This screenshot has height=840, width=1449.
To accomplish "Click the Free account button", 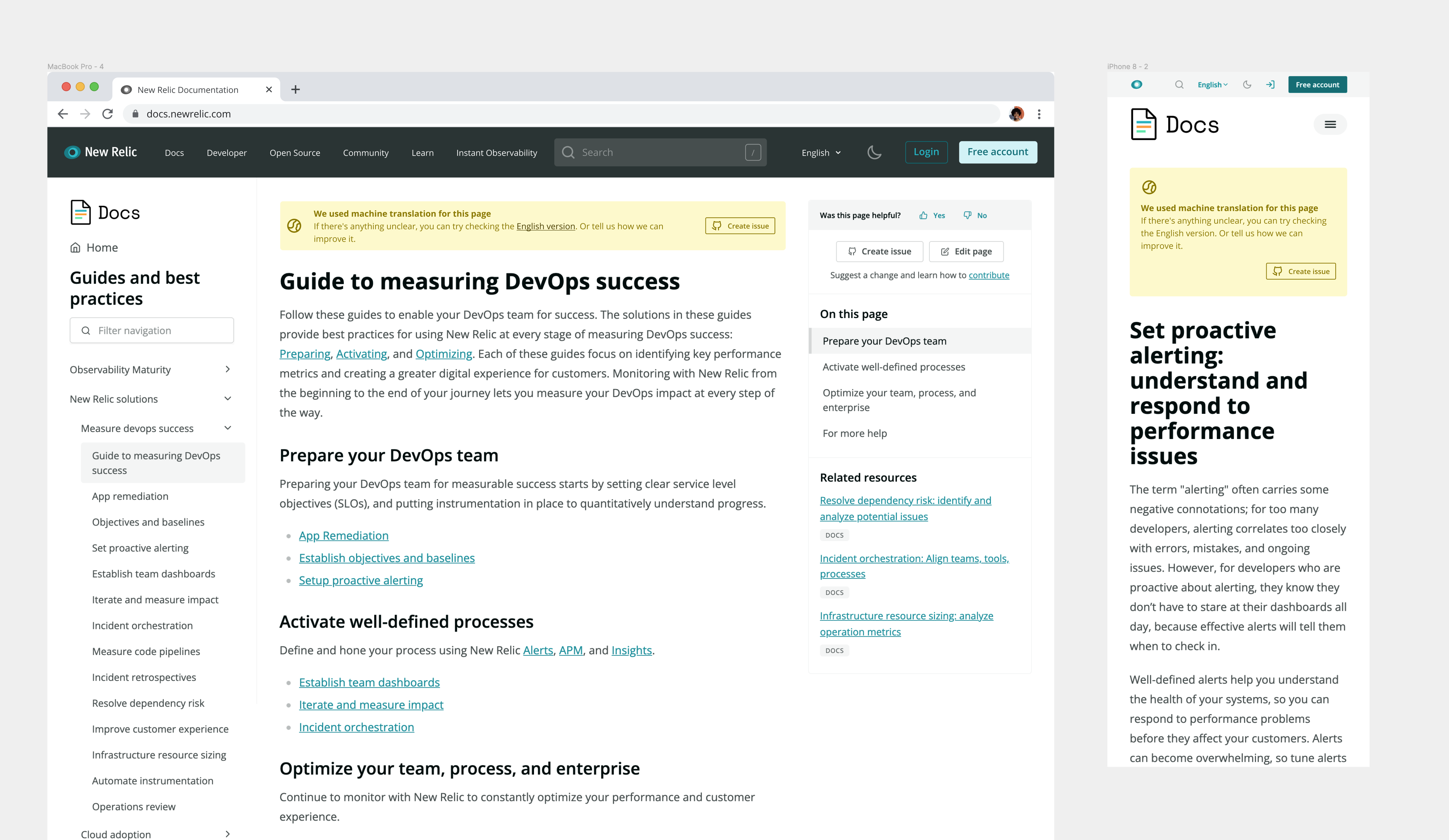I will [x=998, y=152].
